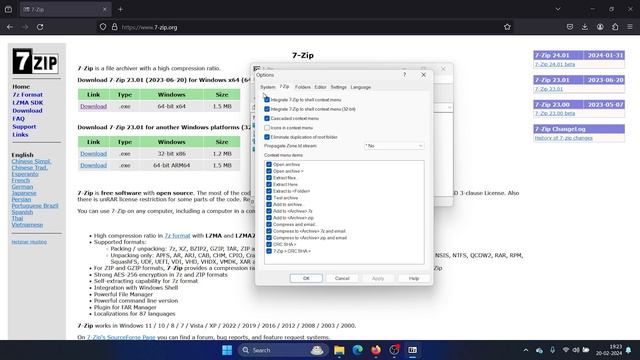Toggle Integrate 7-Zip to shell context menu (32-bit)
This screenshot has width=640, height=360.
tap(267, 109)
